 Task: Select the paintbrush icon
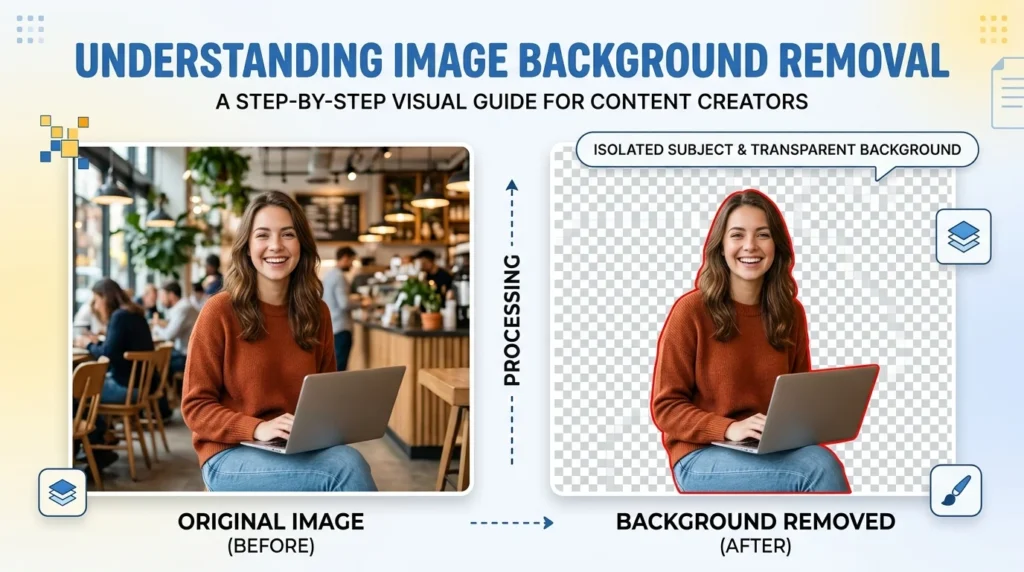pyautogui.click(x=956, y=490)
